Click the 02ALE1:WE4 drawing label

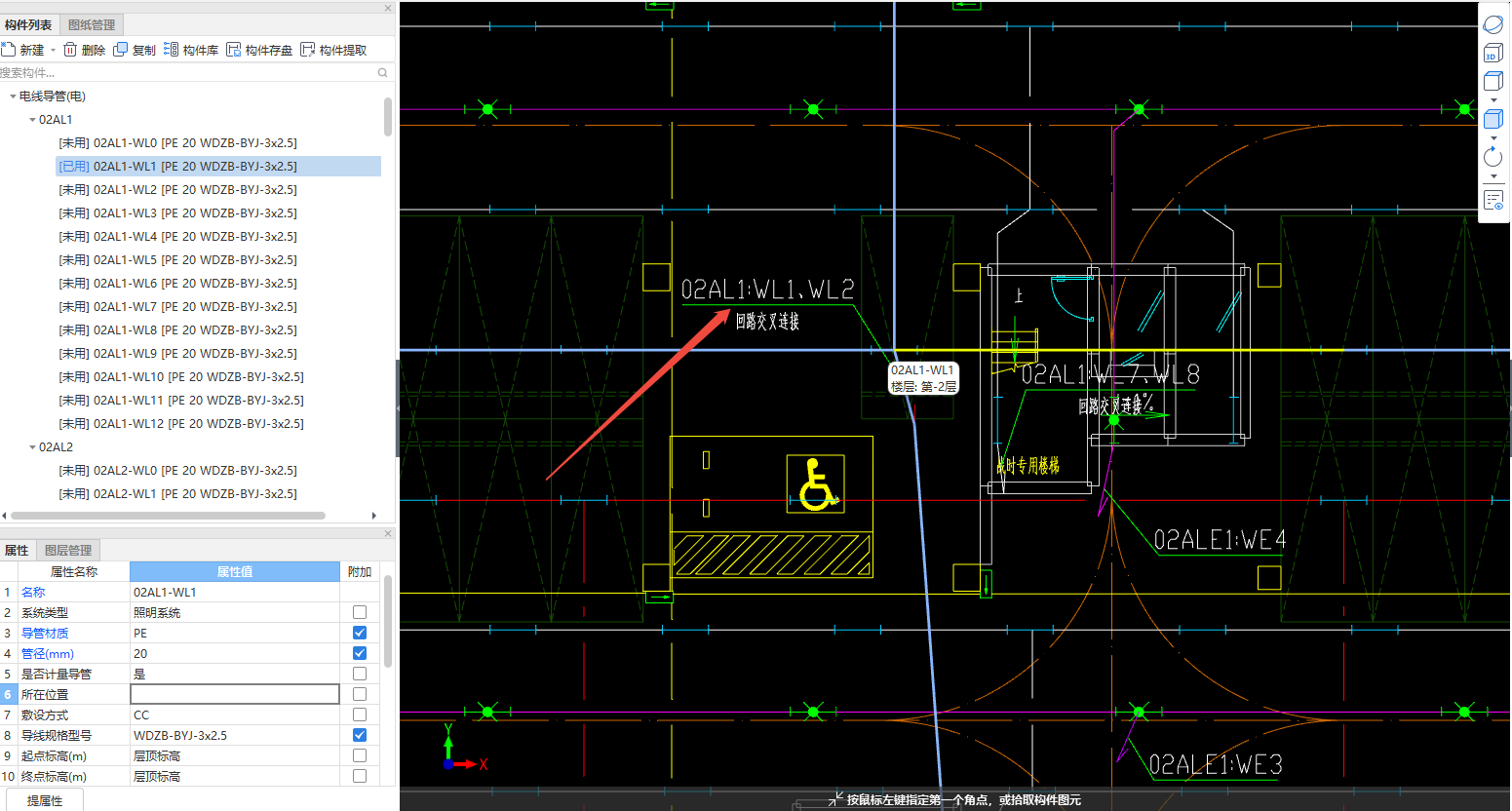[x=1220, y=539]
